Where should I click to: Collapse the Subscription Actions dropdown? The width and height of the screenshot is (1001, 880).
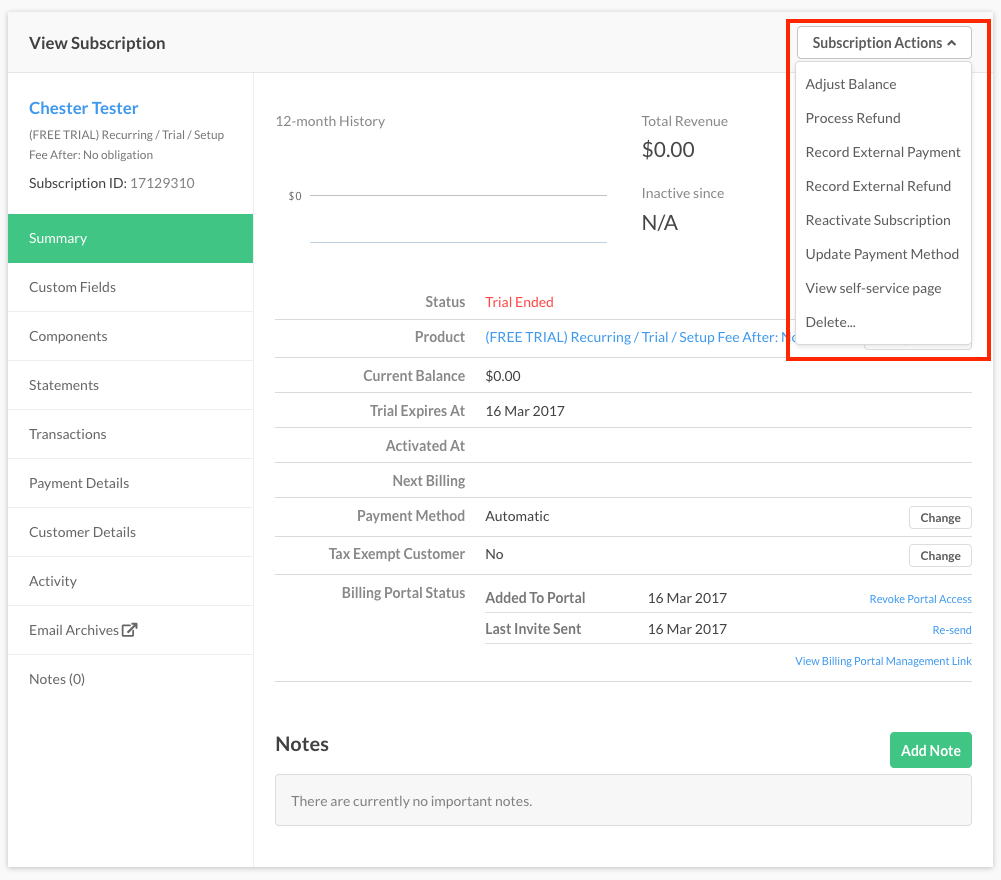884,43
